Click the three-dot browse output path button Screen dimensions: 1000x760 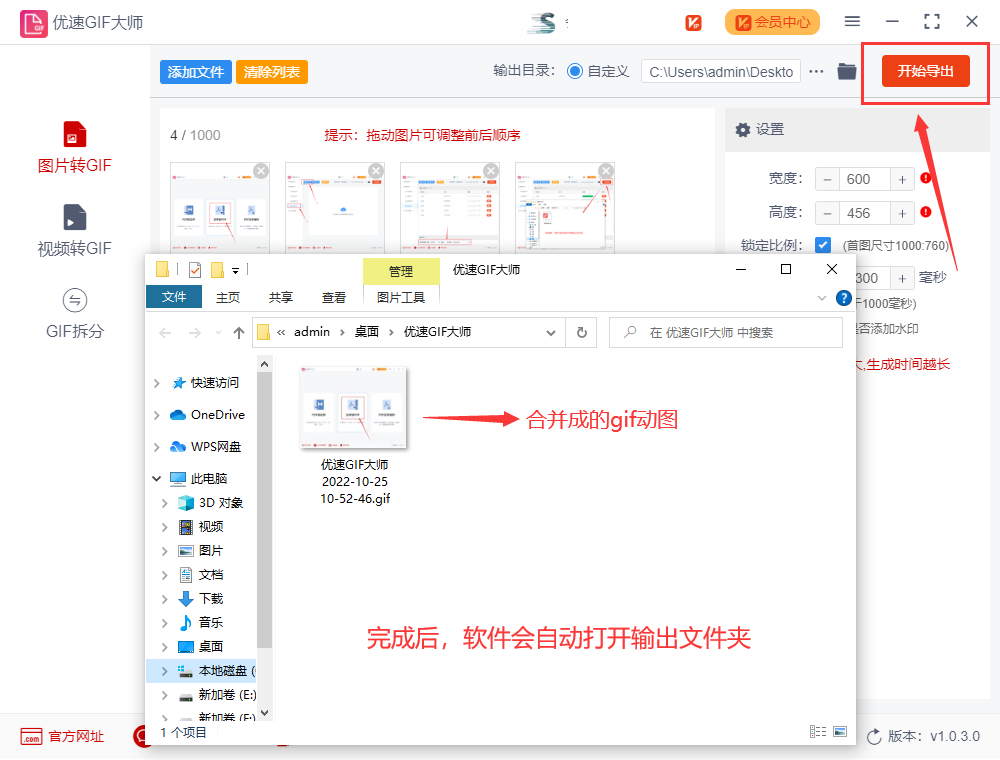click(x=816, y=71)
